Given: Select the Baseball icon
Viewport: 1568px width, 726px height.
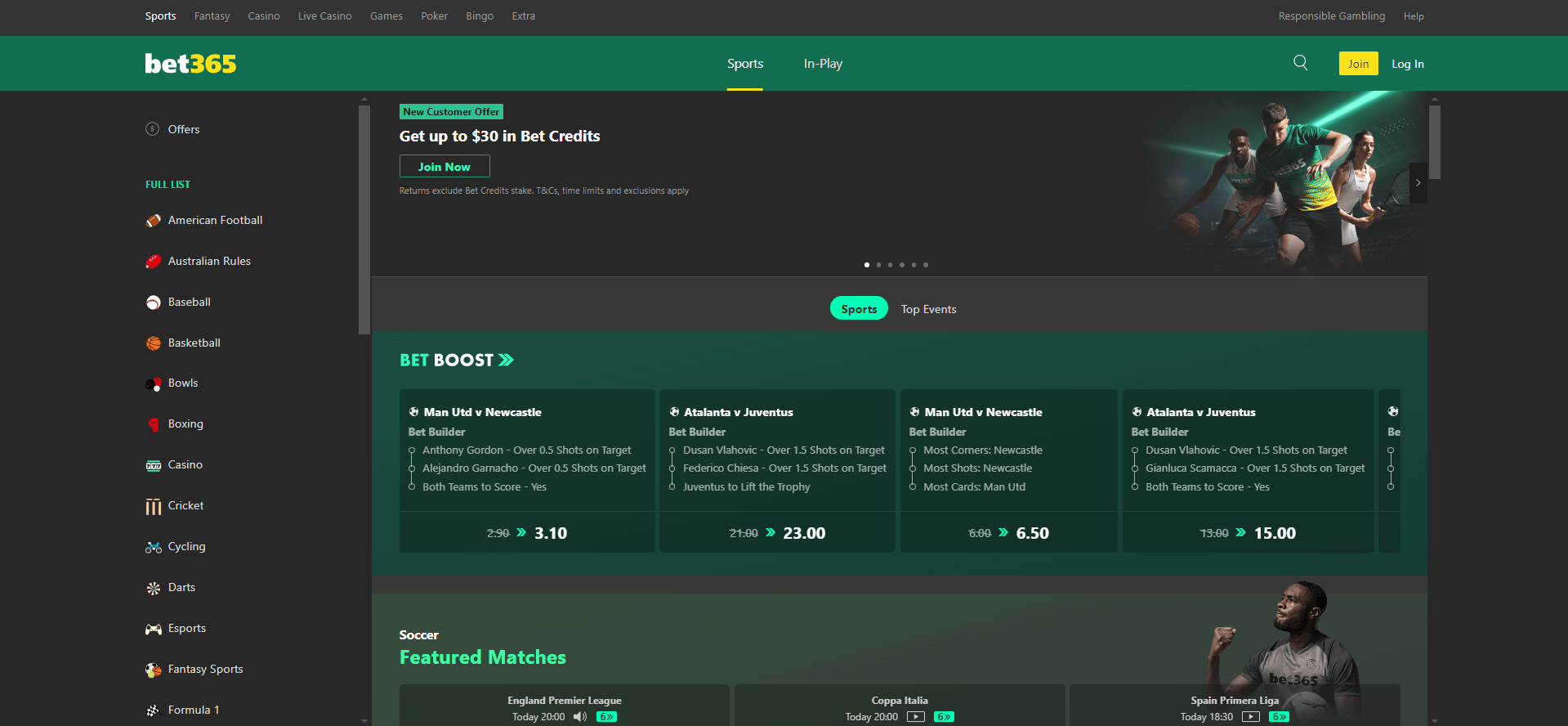Looking at the screenshot, I should pyautogui.click(x=153, y=302).
